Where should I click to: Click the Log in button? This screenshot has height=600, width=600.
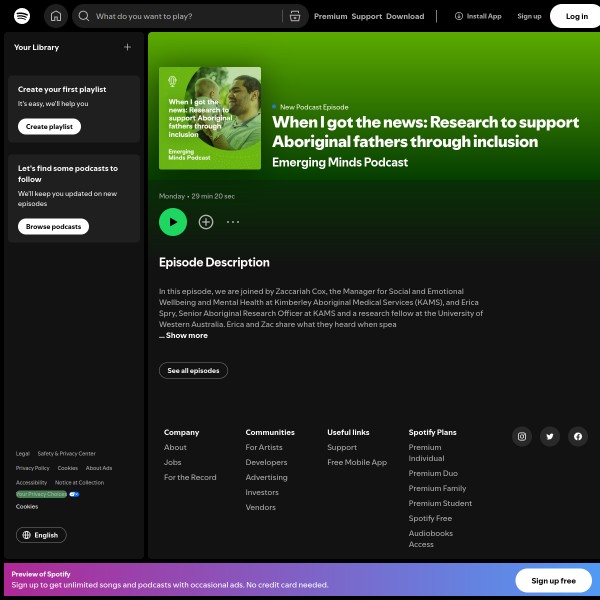tap(576, 16)
